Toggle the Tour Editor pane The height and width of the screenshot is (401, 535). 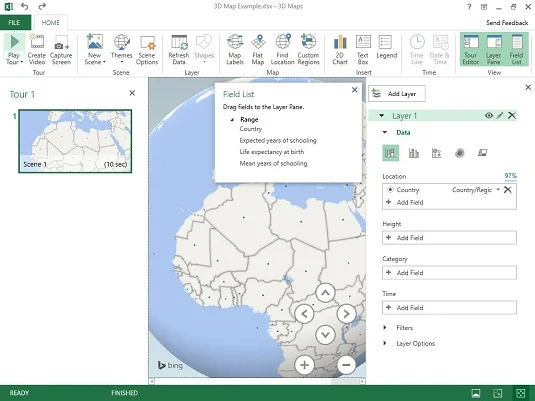[471, 49]
